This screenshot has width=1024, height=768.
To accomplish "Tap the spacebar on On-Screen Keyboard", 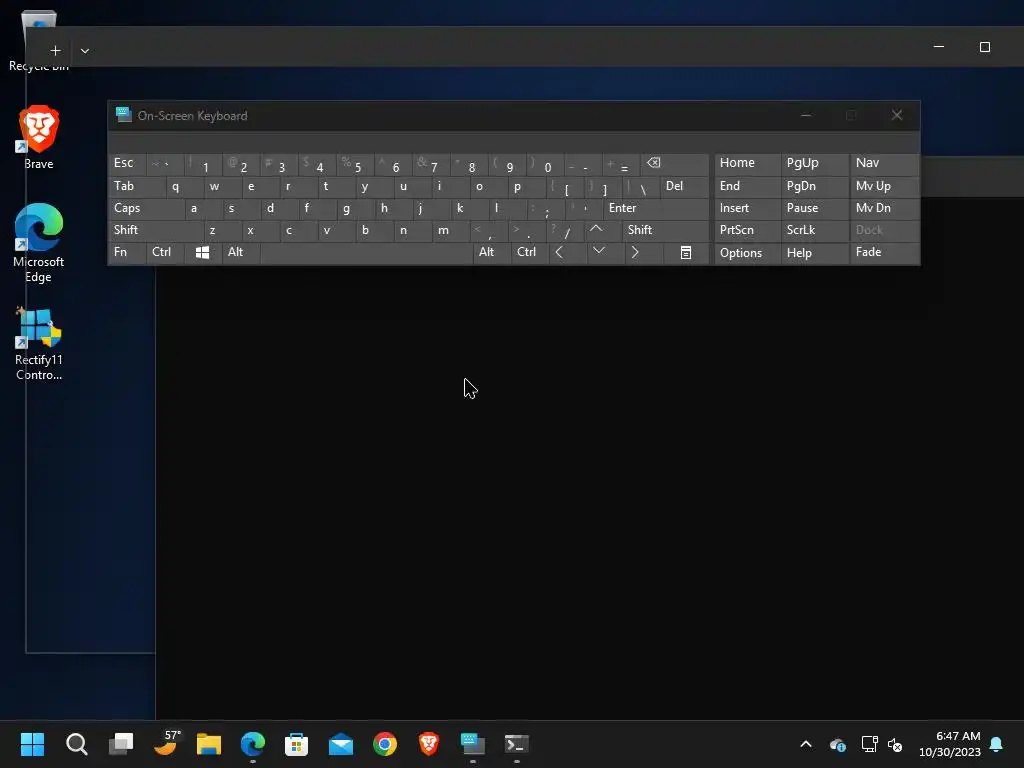I will pyautogui.click(x=366, y=252).
